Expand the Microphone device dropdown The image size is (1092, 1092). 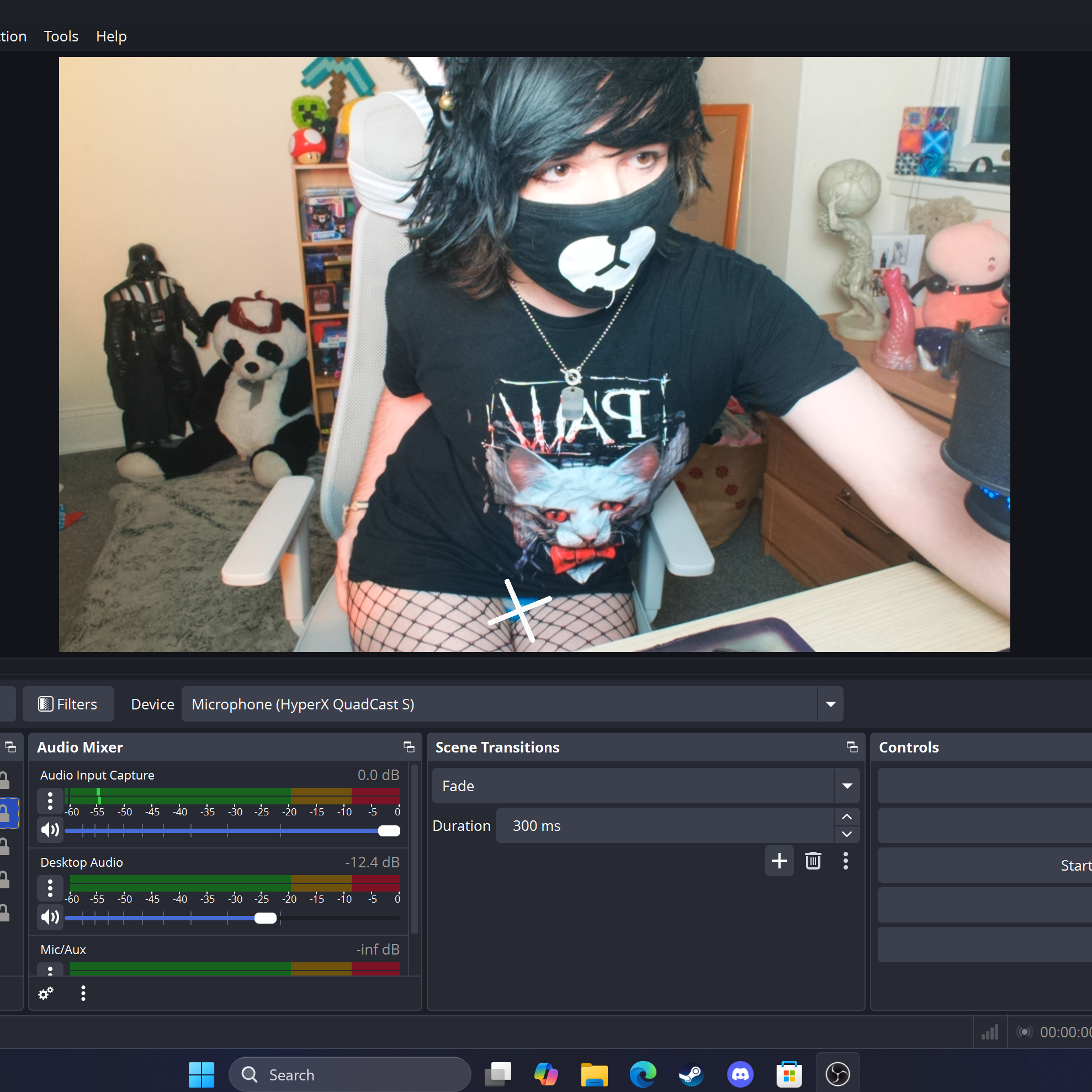tap(830, 704)
